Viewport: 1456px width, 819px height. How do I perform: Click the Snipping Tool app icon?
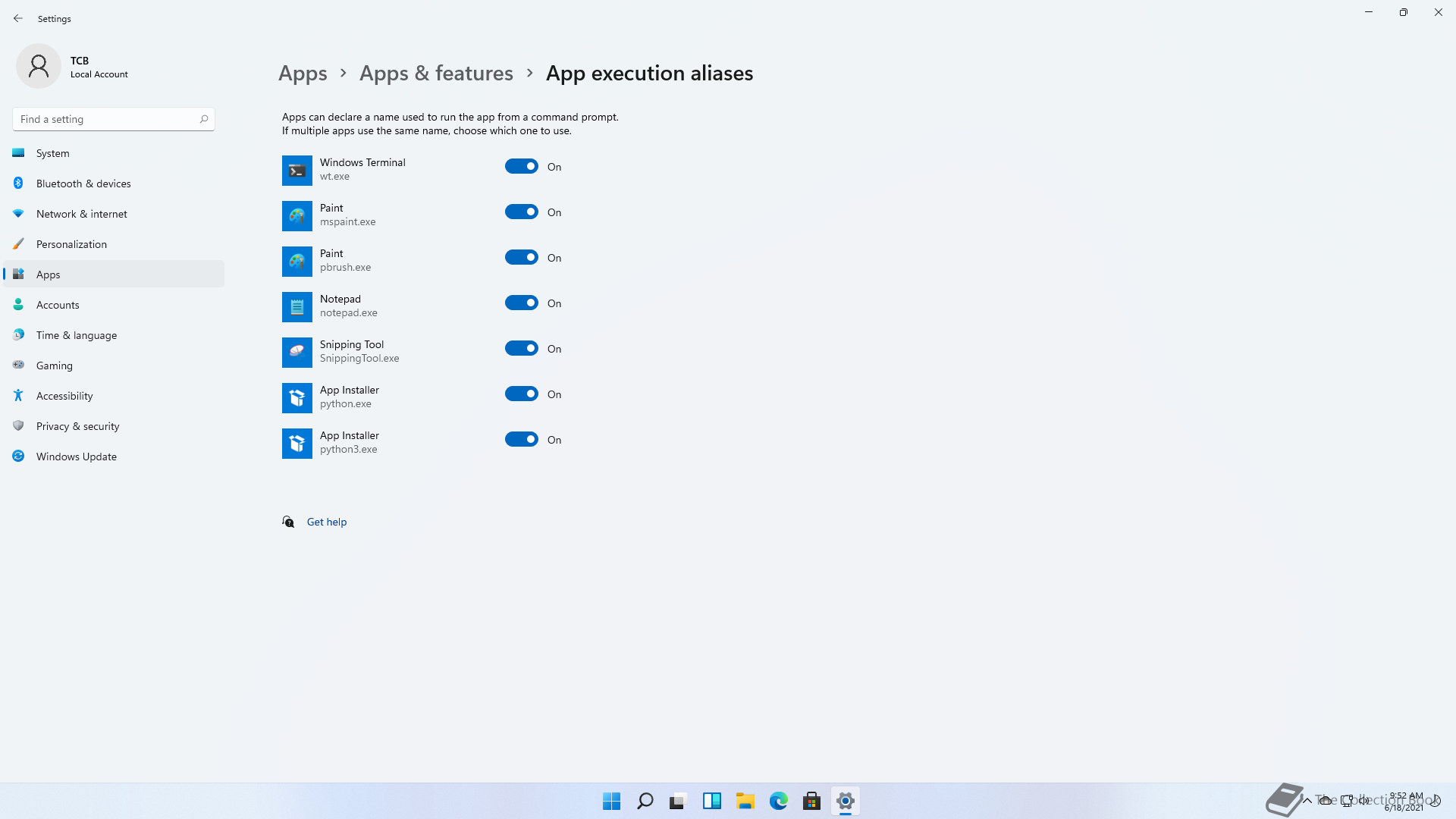coord(297,353)
